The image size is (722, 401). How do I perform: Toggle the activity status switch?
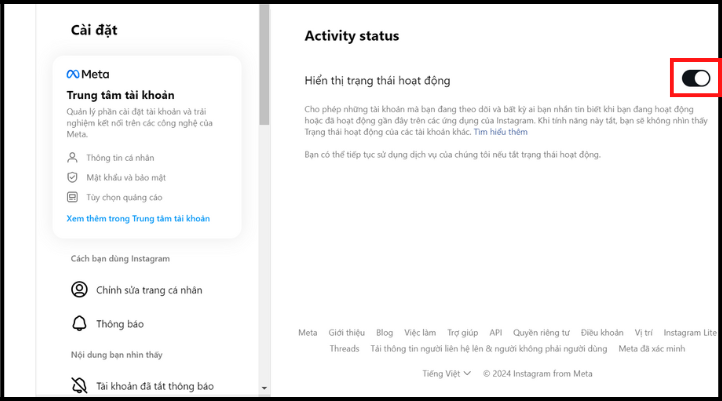click(696, 78)
